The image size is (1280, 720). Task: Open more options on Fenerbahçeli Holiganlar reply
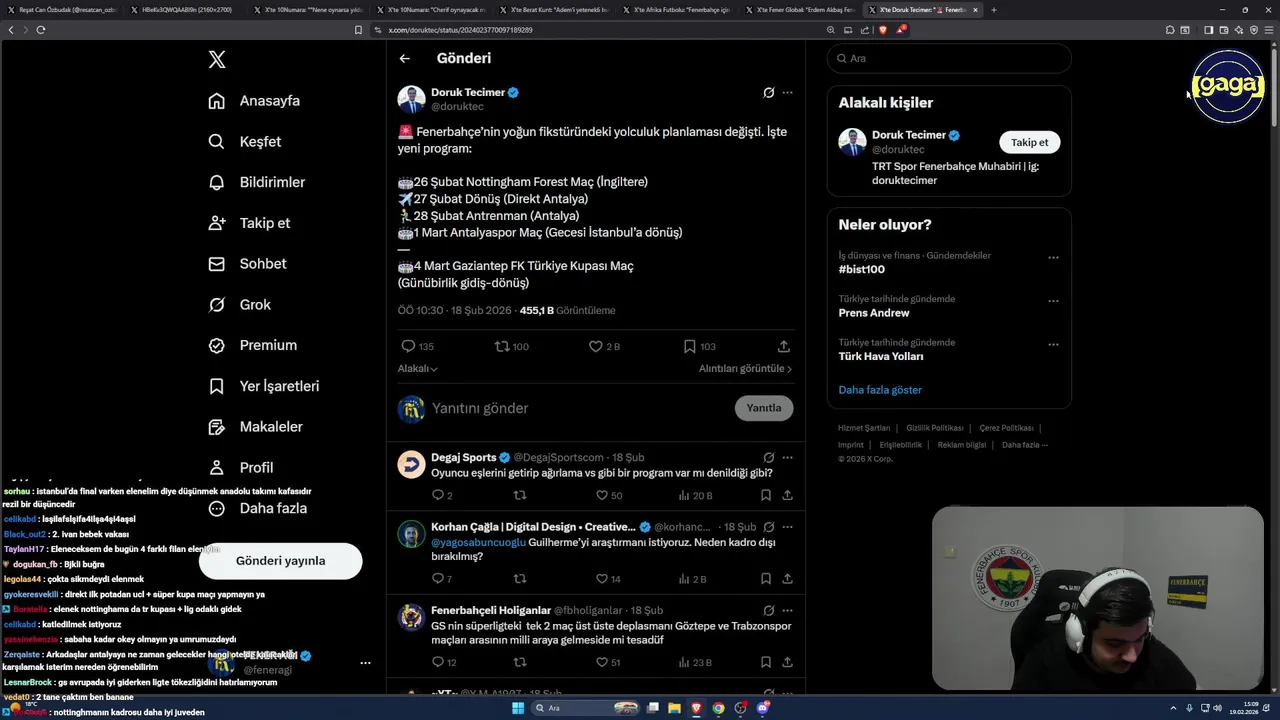[x=788, y=610]
